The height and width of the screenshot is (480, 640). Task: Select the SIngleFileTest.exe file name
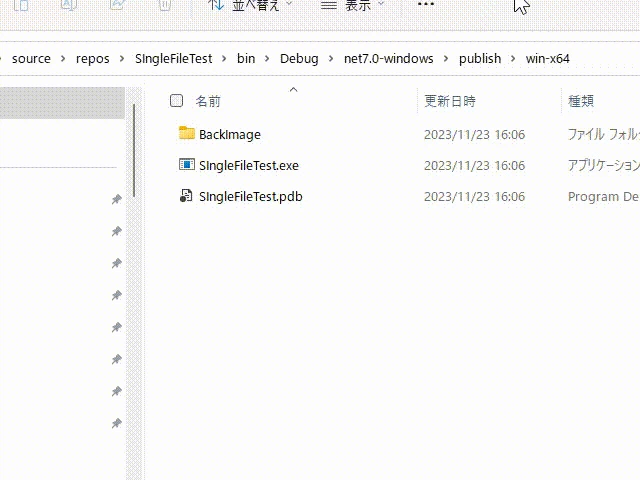249,166
